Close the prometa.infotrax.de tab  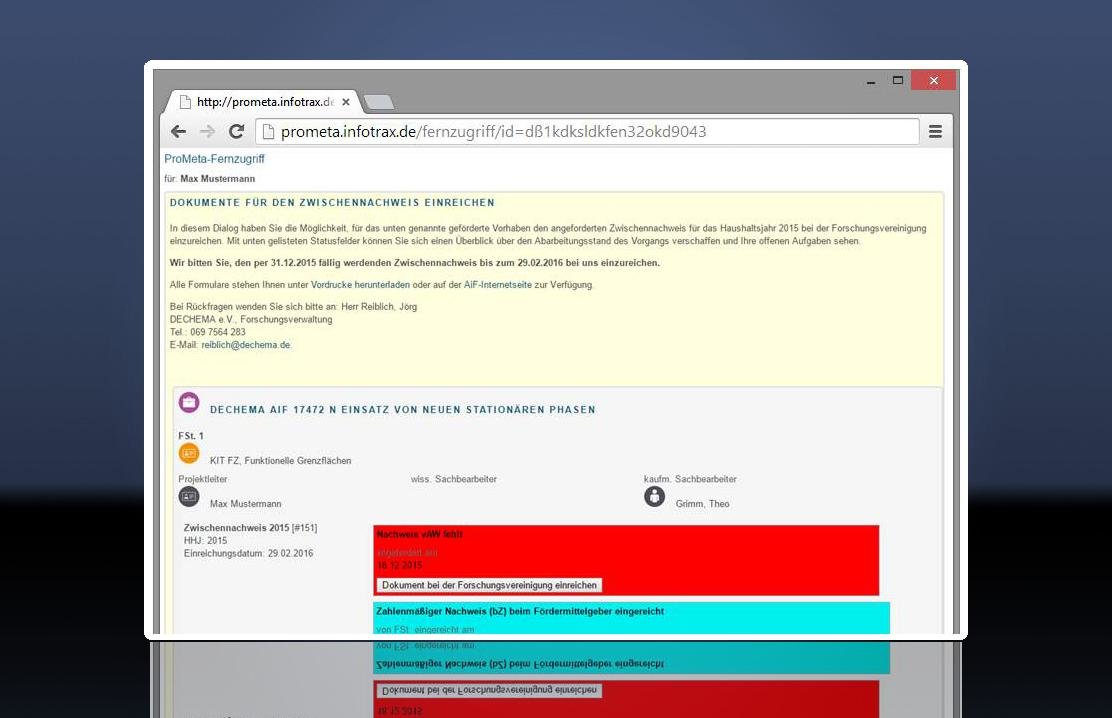pyautogui.click(x=345, y=102)
